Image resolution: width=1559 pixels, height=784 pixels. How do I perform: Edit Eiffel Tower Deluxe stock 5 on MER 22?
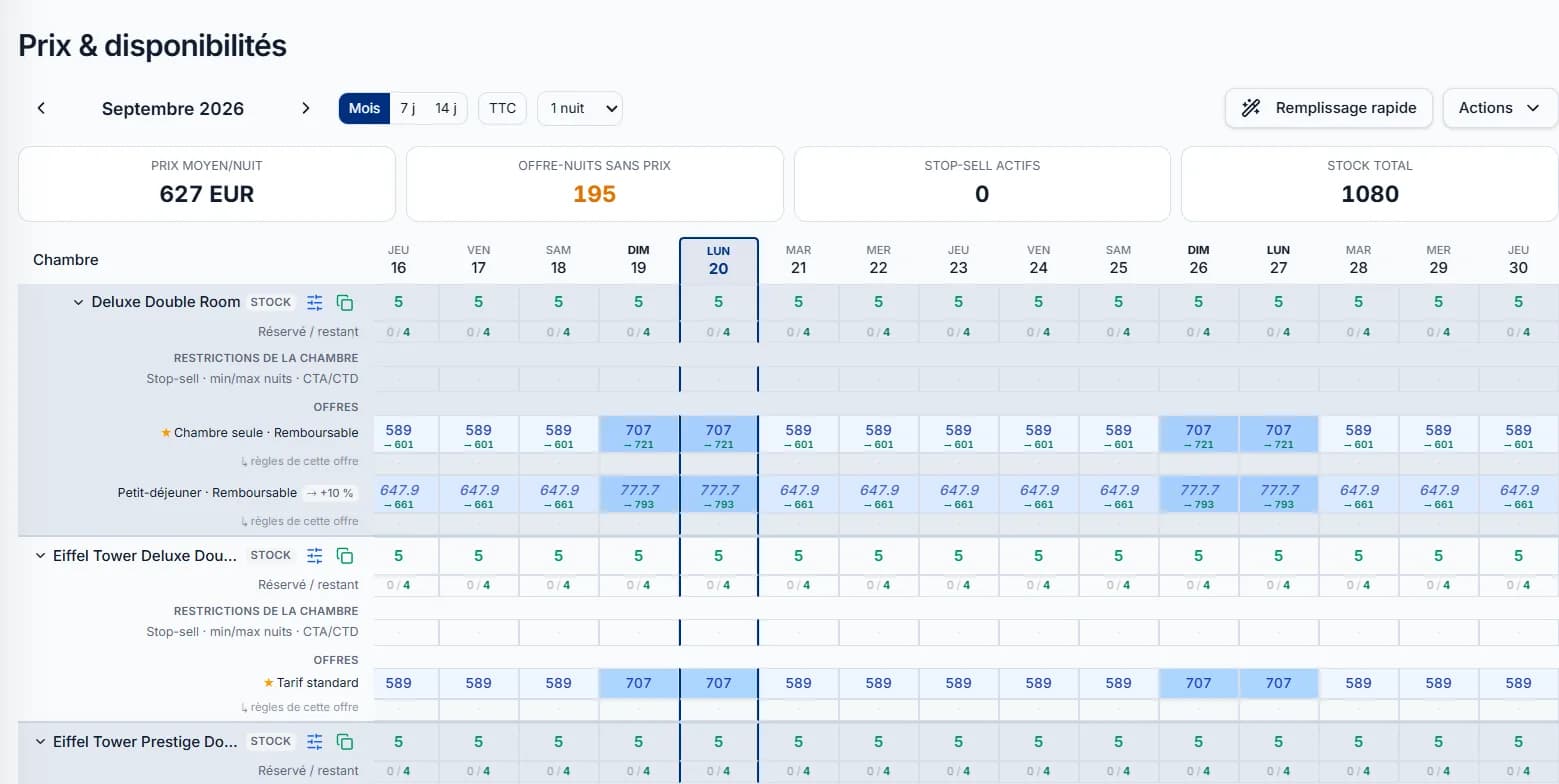click(878, 555)
